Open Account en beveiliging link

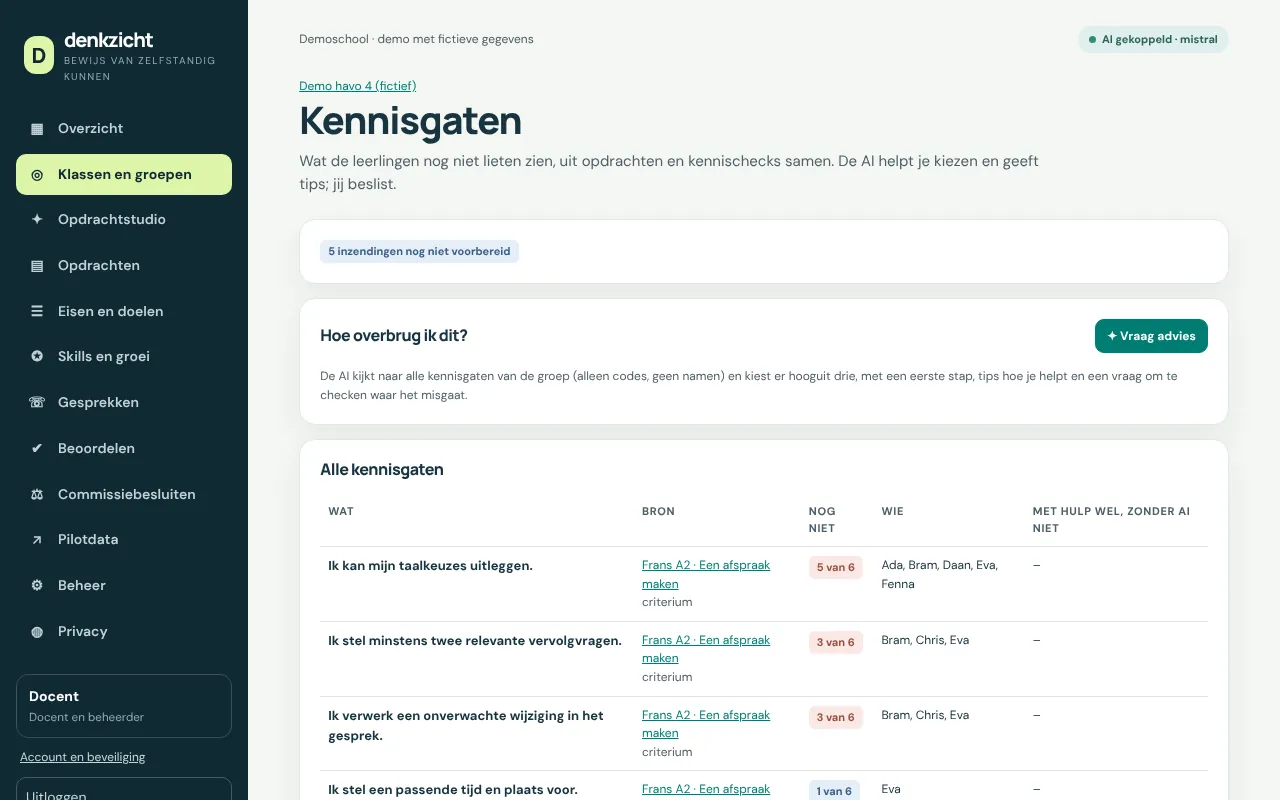tap(82, 757)
